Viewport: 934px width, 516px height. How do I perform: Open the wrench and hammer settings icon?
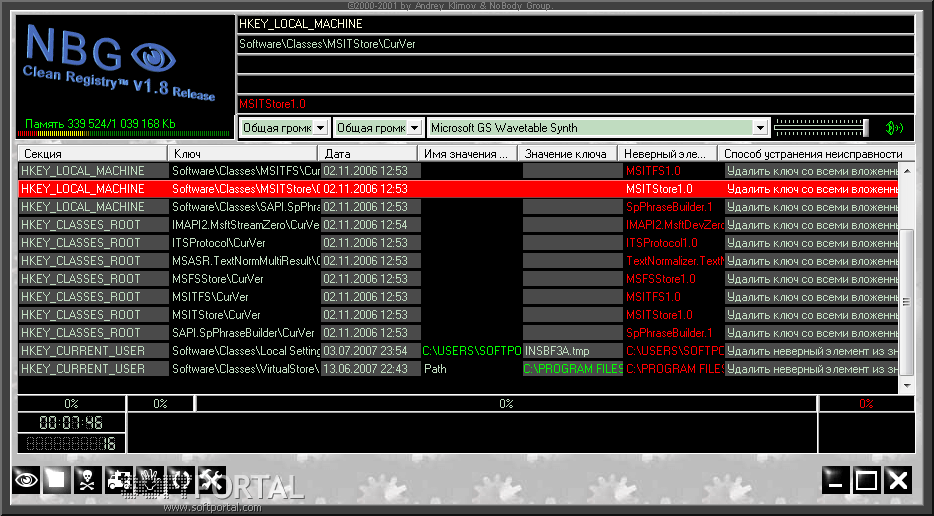pos(211,479)
